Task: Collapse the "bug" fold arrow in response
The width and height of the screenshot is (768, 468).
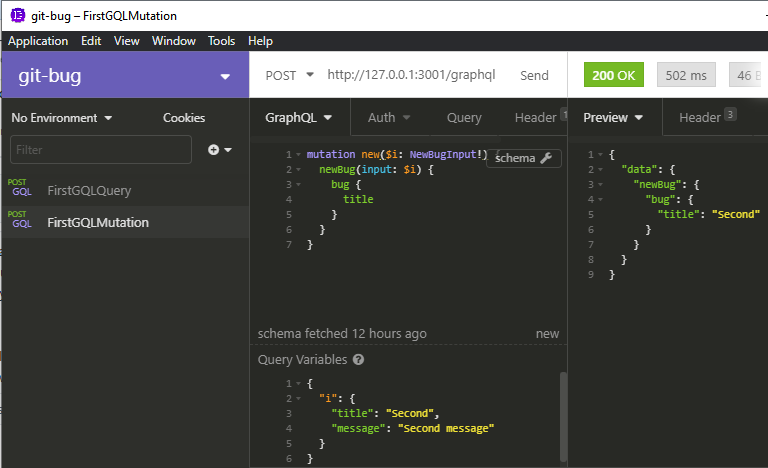Action: pos(600,199)
